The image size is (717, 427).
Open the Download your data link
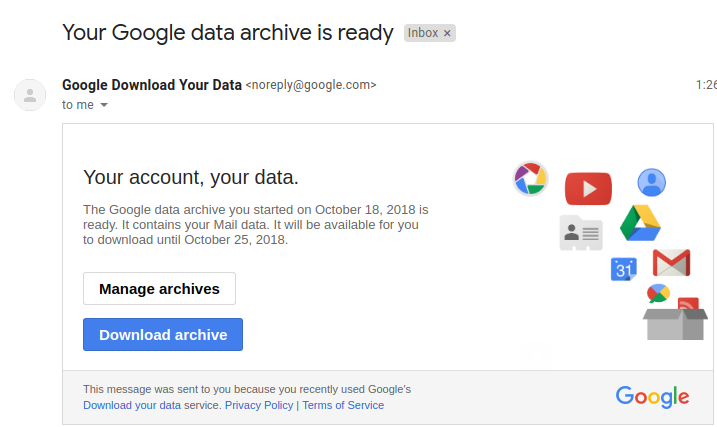click(x=132, y=405)
